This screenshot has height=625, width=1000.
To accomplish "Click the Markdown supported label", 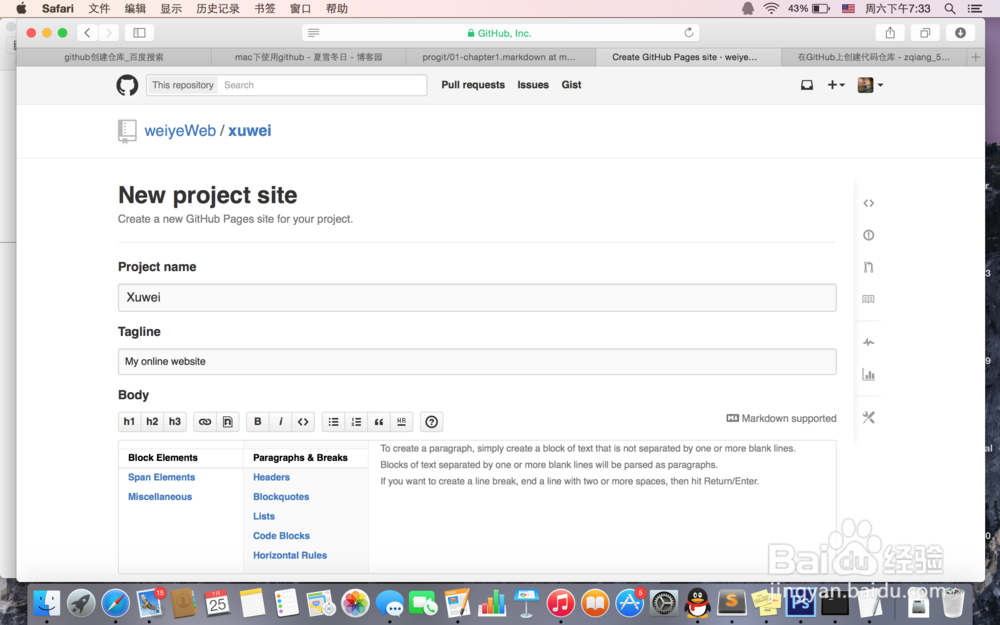I will [781, 418].
